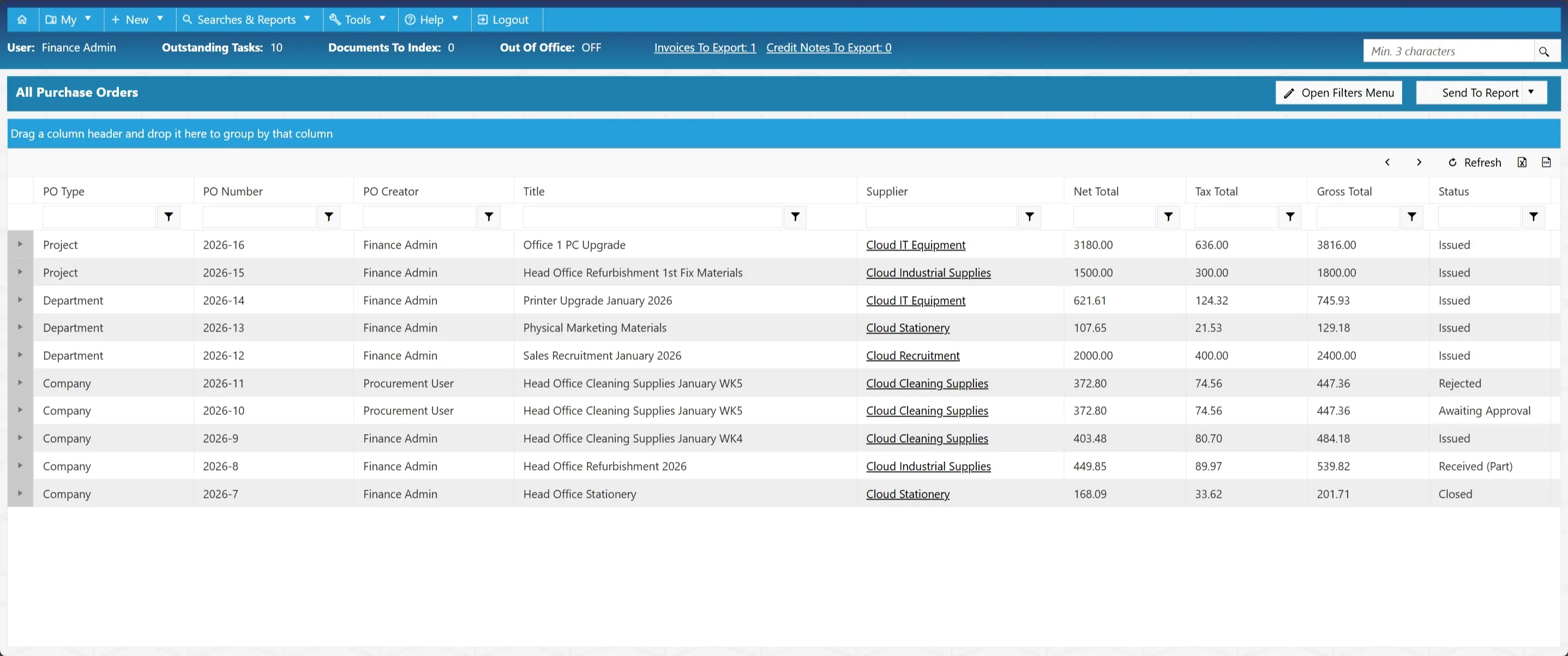Focus the global search input field
Screen dimensions: 1568x656
pyautogui.click(x=1449, y=51)
